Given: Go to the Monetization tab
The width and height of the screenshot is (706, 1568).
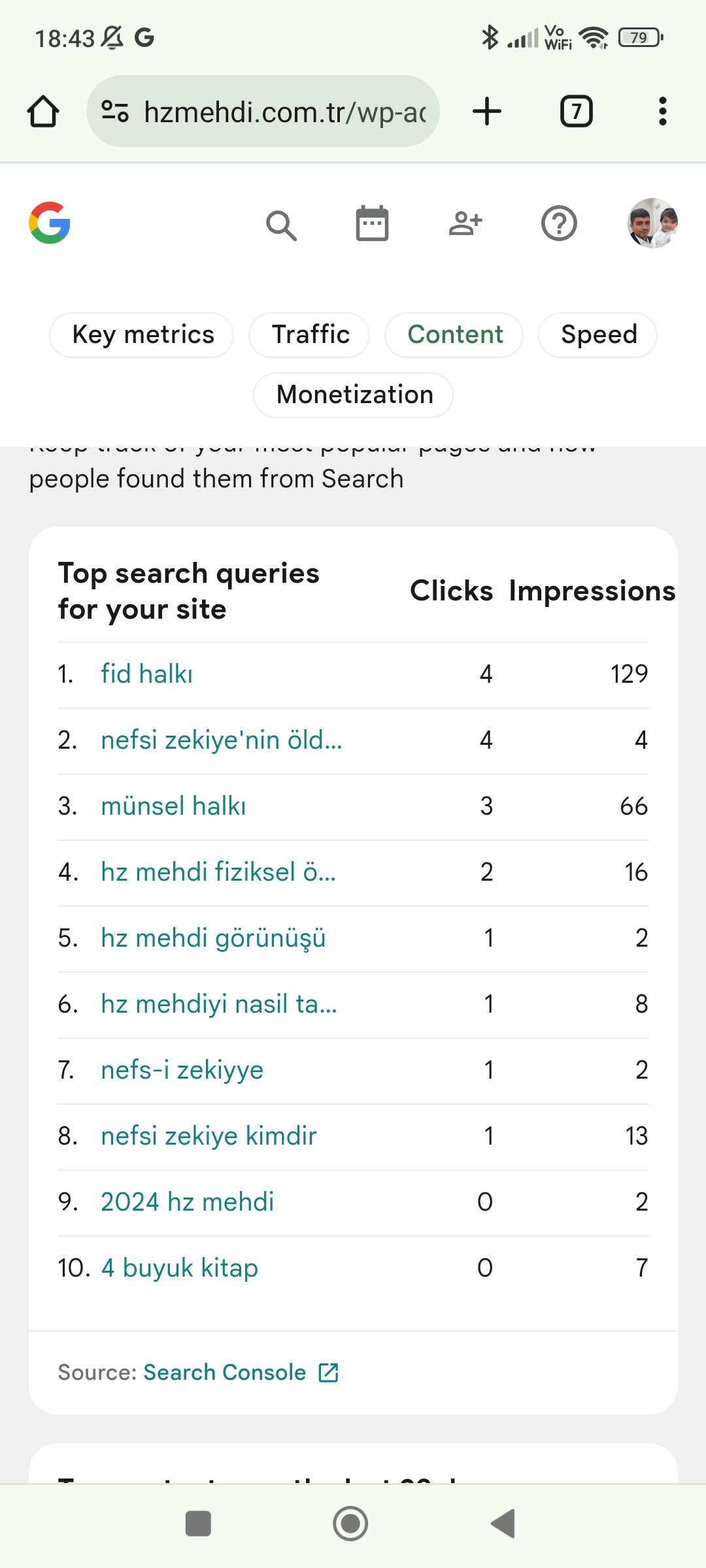Looking at the screenshot, I should 354,395.
